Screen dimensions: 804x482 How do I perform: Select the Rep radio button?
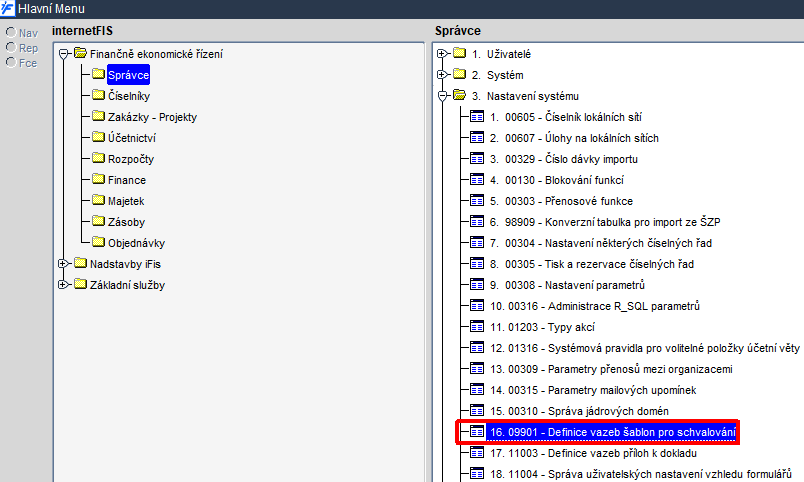click(x=11, y=47)
